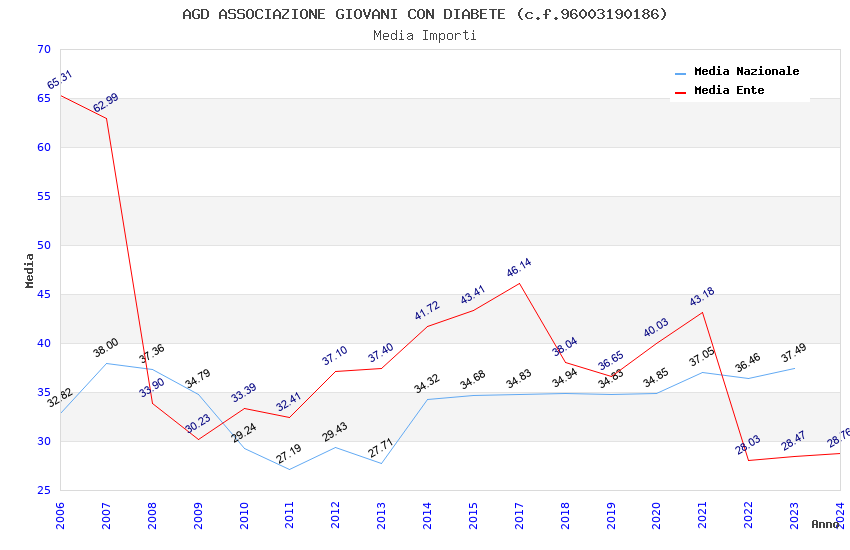The width and height of the screenshot is (850, 550).
Task: Click the 2023 x-axis year label
Action: pos(794,515)
